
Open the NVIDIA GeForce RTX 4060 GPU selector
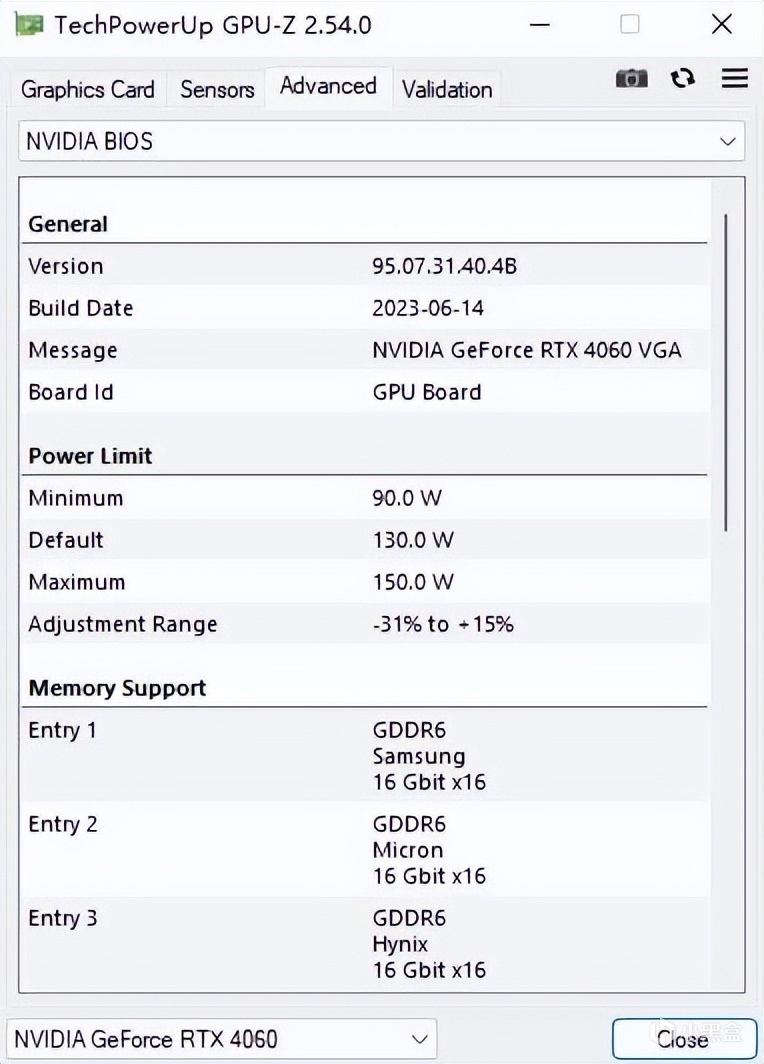coord(221,1039)
